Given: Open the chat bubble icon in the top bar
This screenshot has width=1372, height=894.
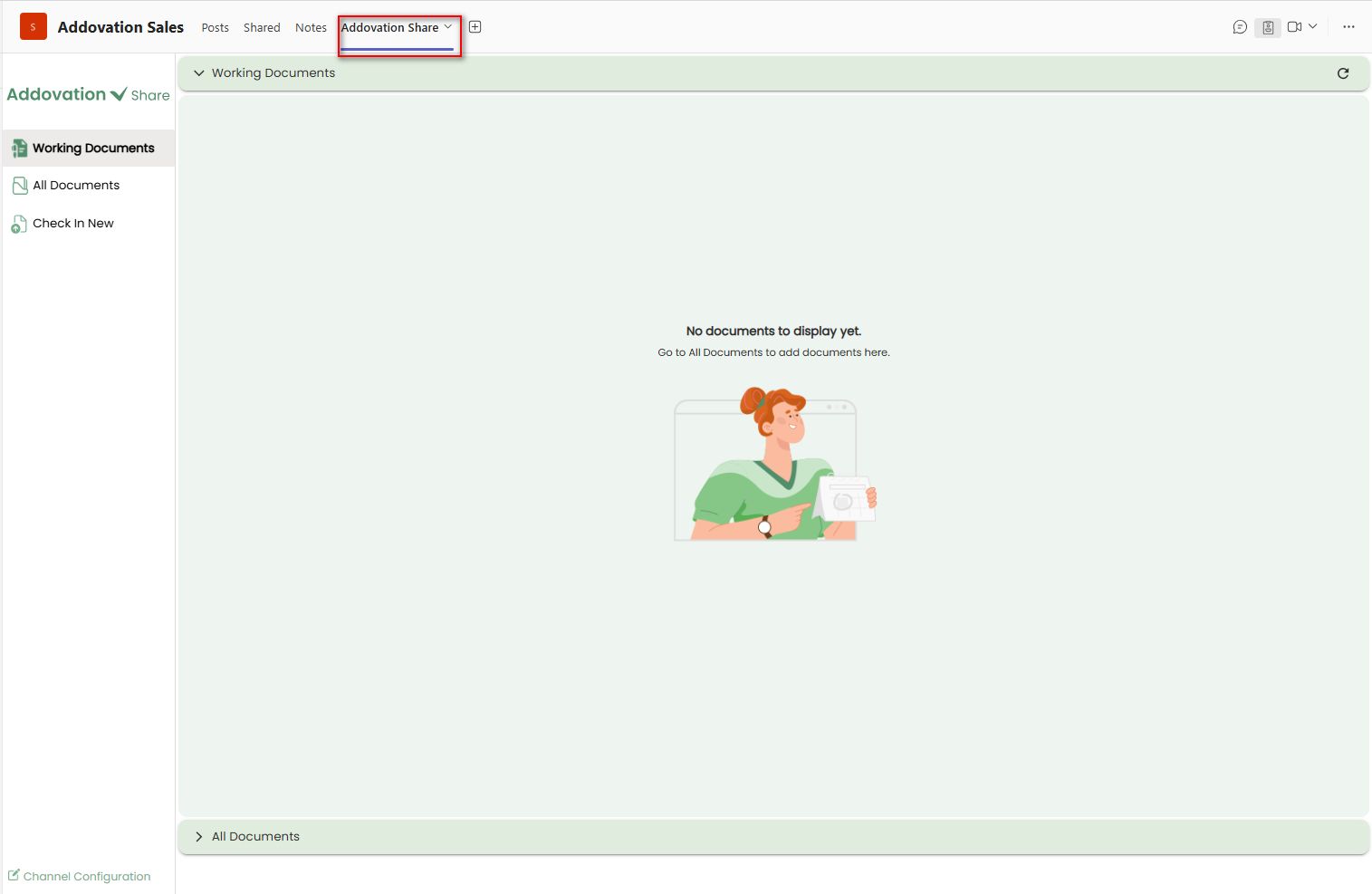Looking at the screenshot, I should point(1240,27).
